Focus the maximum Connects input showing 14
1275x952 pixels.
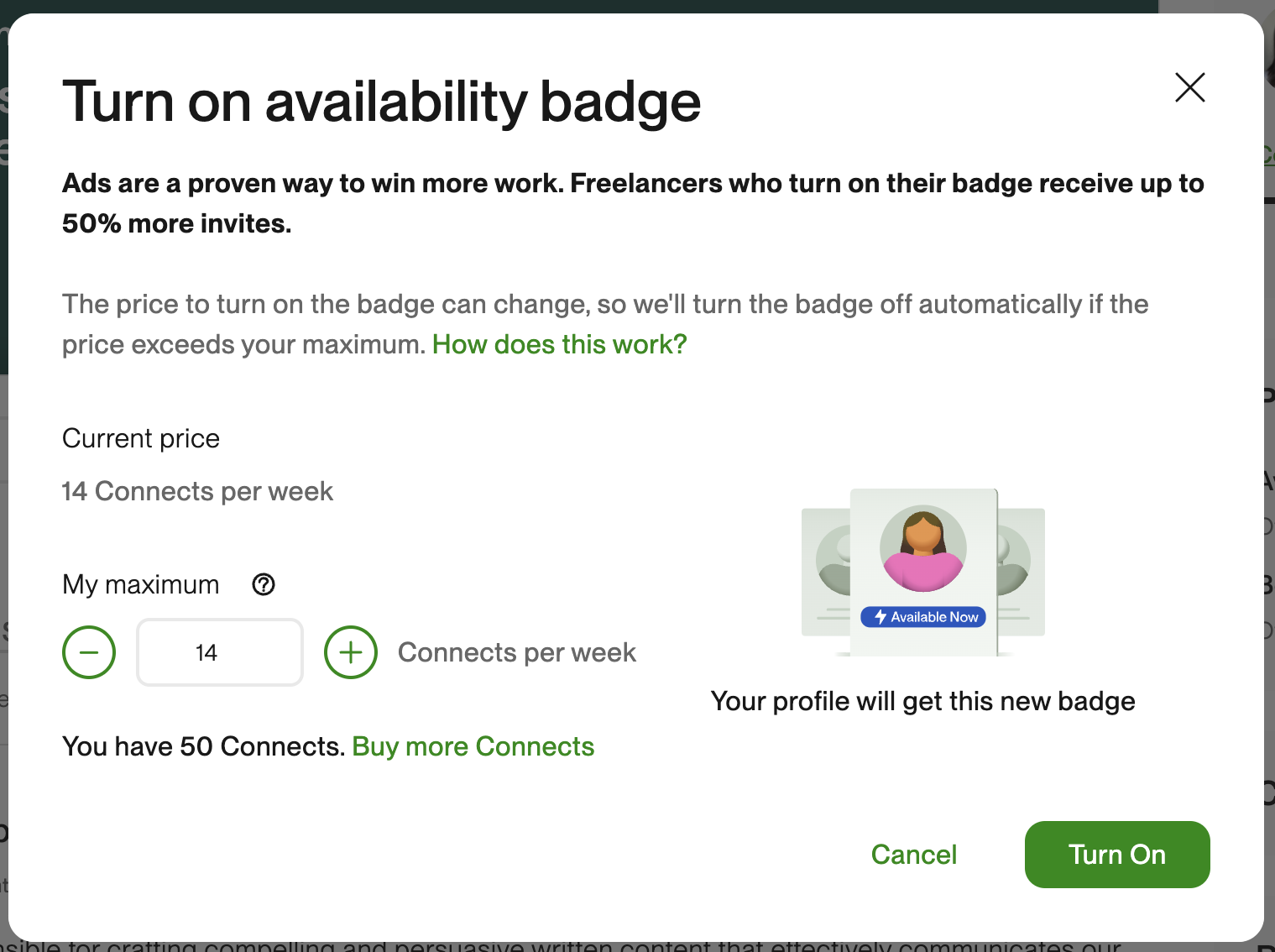tap(220, 652)
